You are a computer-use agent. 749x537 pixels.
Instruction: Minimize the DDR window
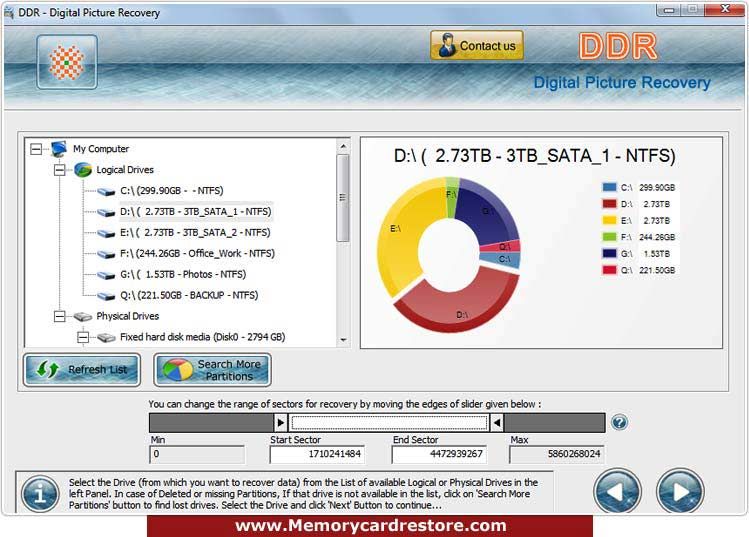pos(668,10)
